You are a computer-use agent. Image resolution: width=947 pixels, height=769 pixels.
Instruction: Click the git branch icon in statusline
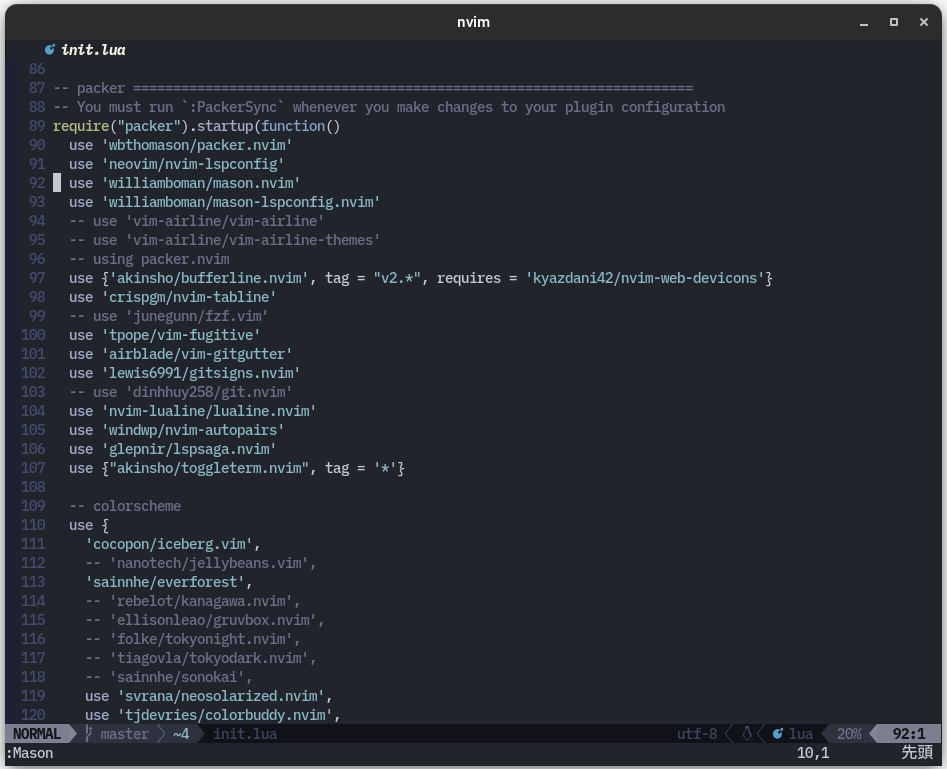tap(89, 734)
